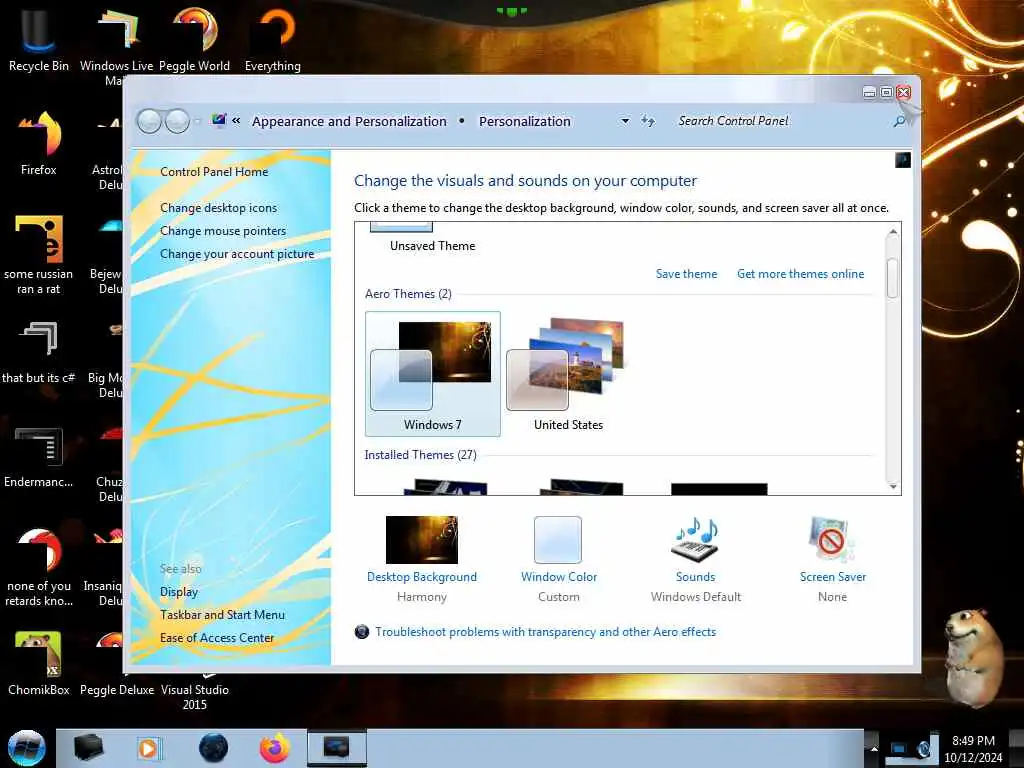
Task: Open Taskbar and Start Menu link
Action: [x=222, y=615]
